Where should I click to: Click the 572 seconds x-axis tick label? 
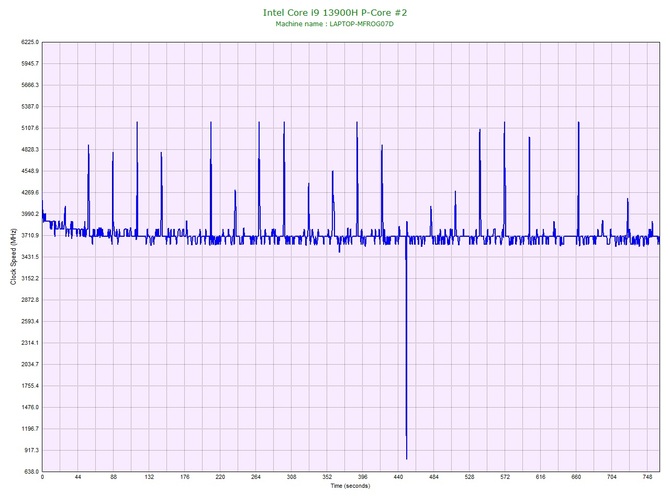tap(505, 477)
